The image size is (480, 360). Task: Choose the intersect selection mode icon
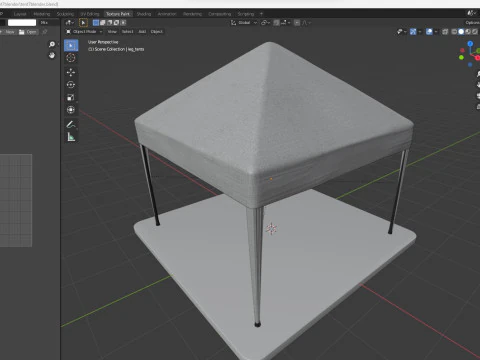pos(123,23)
